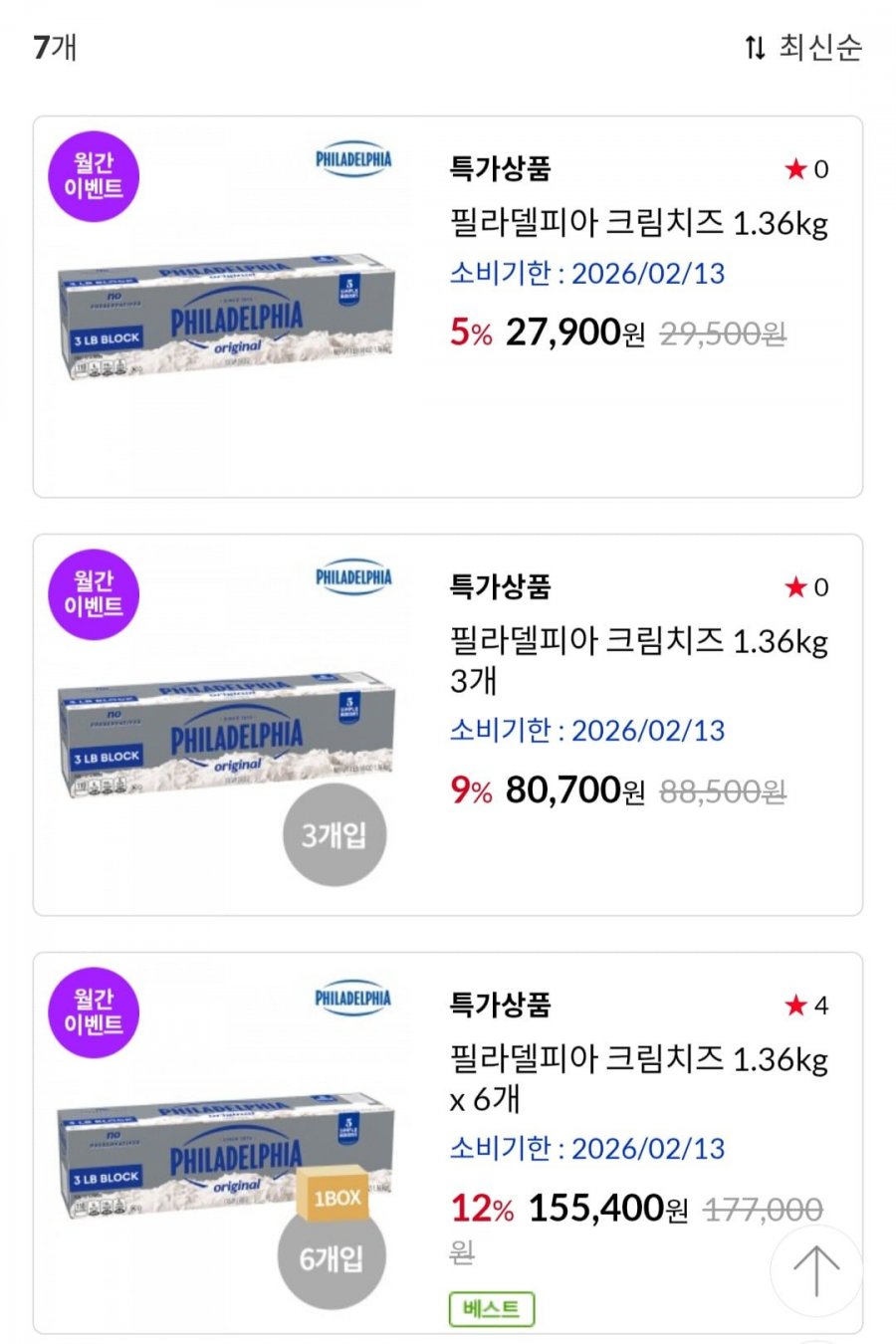Tap the 월간 이벤트 badge on third product
The image size is (896, 1344).
[x=94, y=1012]
